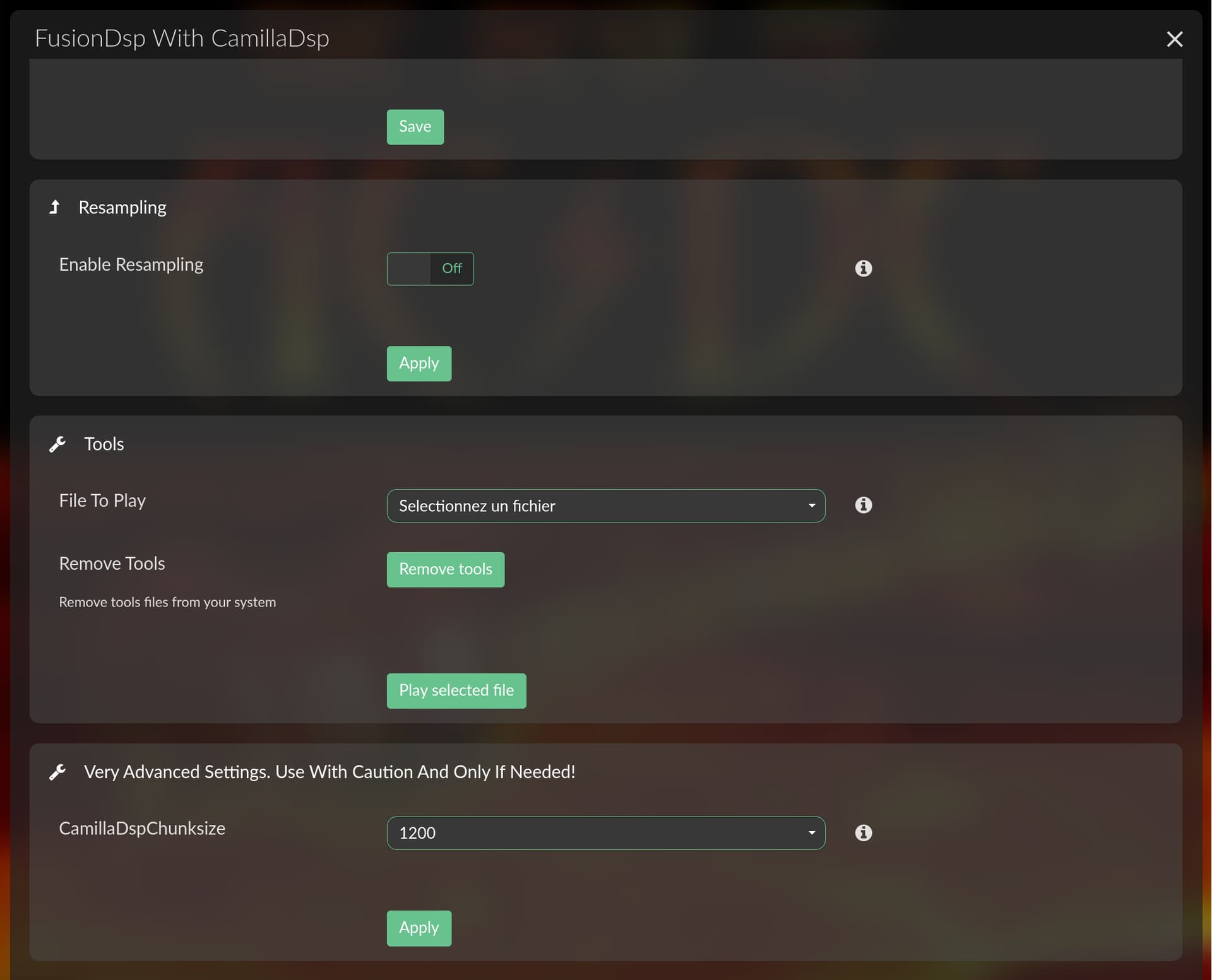Click the CamillaDspChunksize label

click(x=142, y=829)
